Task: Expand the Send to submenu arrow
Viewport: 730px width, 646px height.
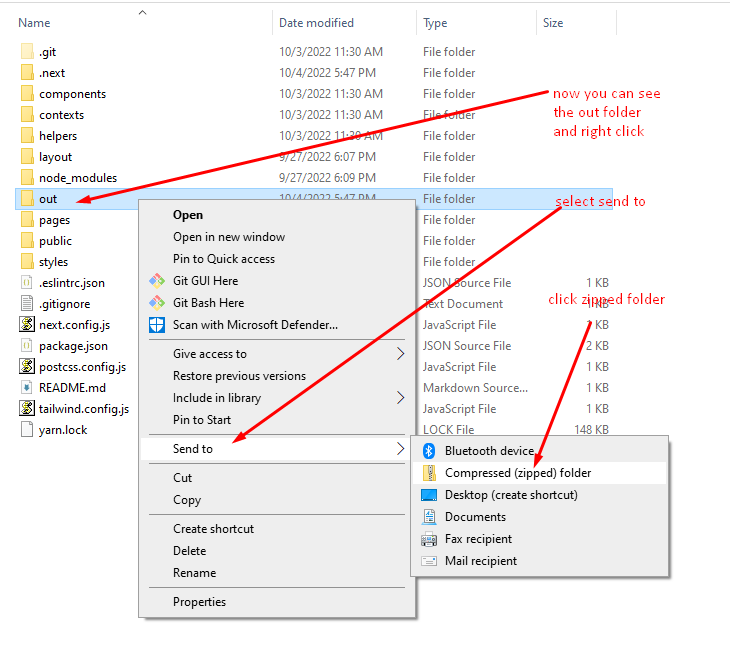Action: point(400,449)
